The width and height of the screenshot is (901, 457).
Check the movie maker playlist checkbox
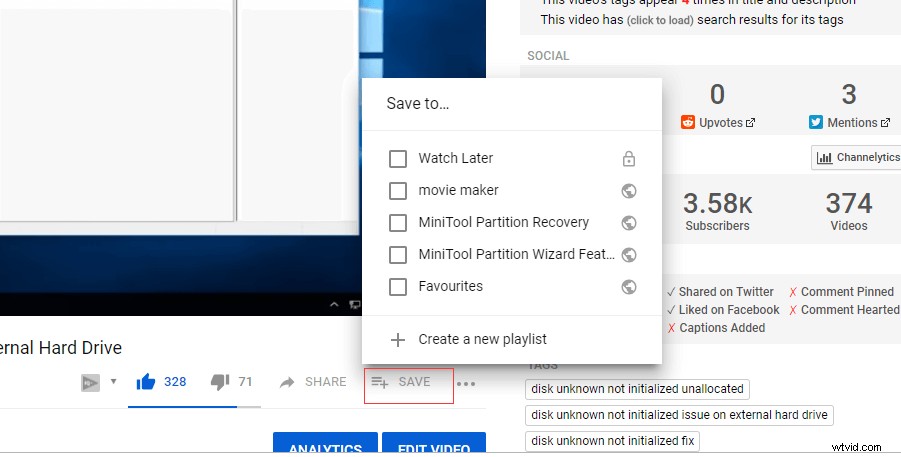click(398, 191)
